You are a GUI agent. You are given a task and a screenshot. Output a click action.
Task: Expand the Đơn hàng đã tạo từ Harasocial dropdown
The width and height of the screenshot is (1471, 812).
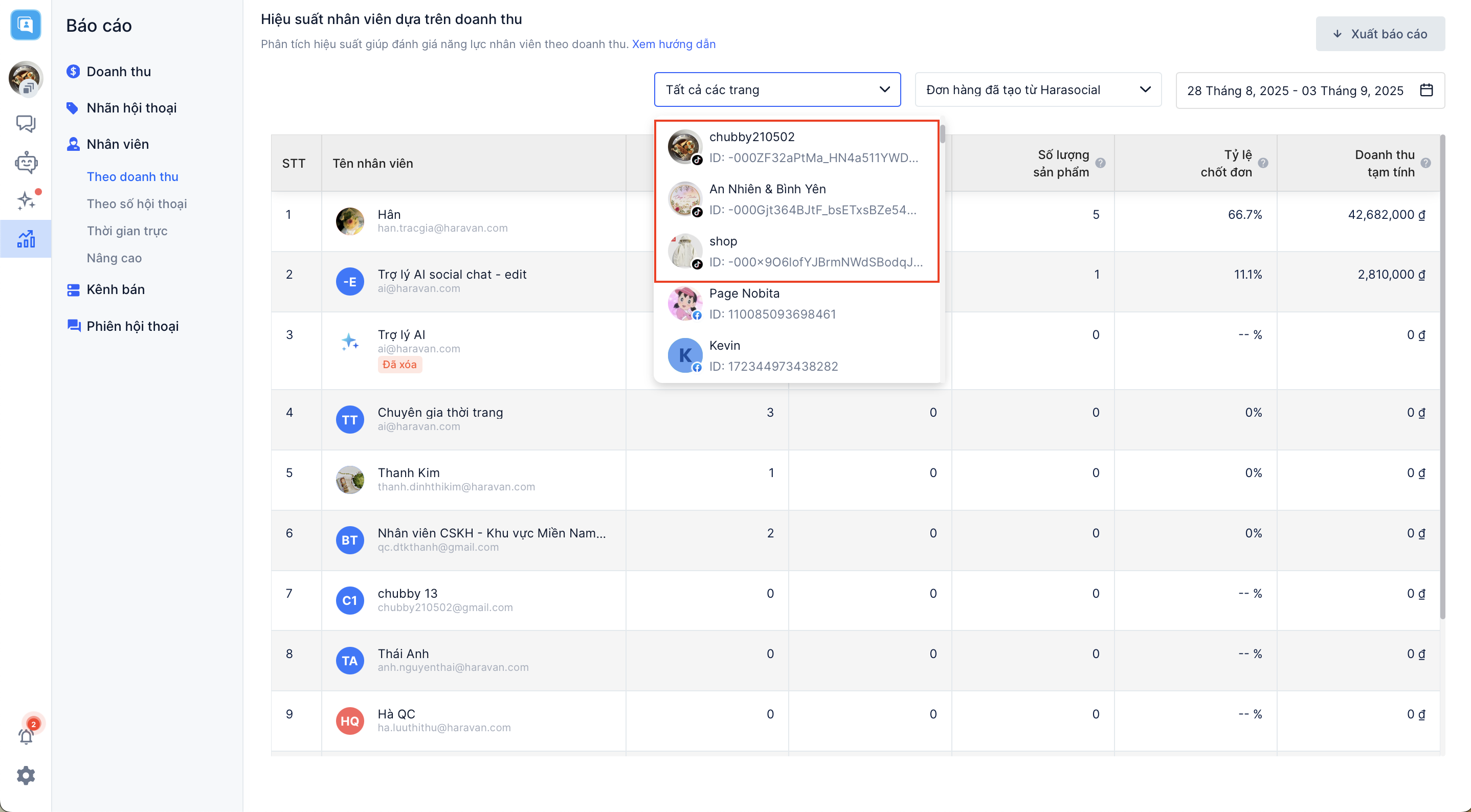tap(1038, 89)
